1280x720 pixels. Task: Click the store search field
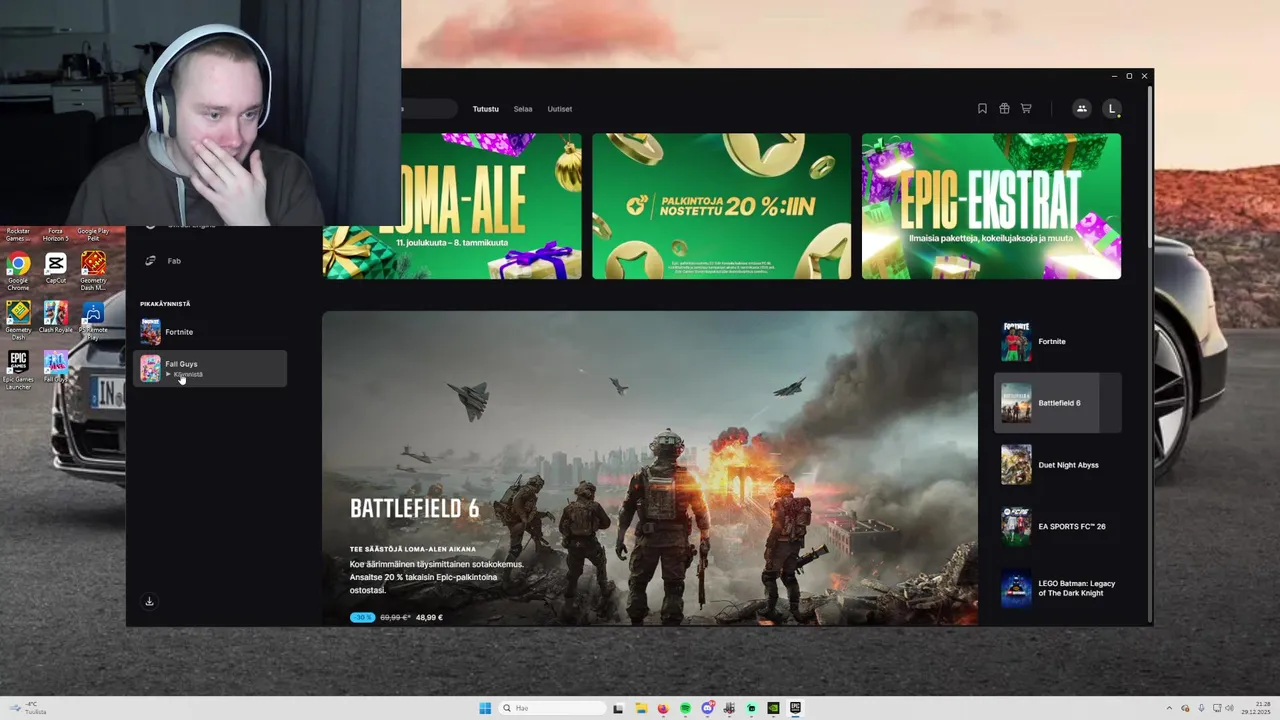tap(430, 109)
